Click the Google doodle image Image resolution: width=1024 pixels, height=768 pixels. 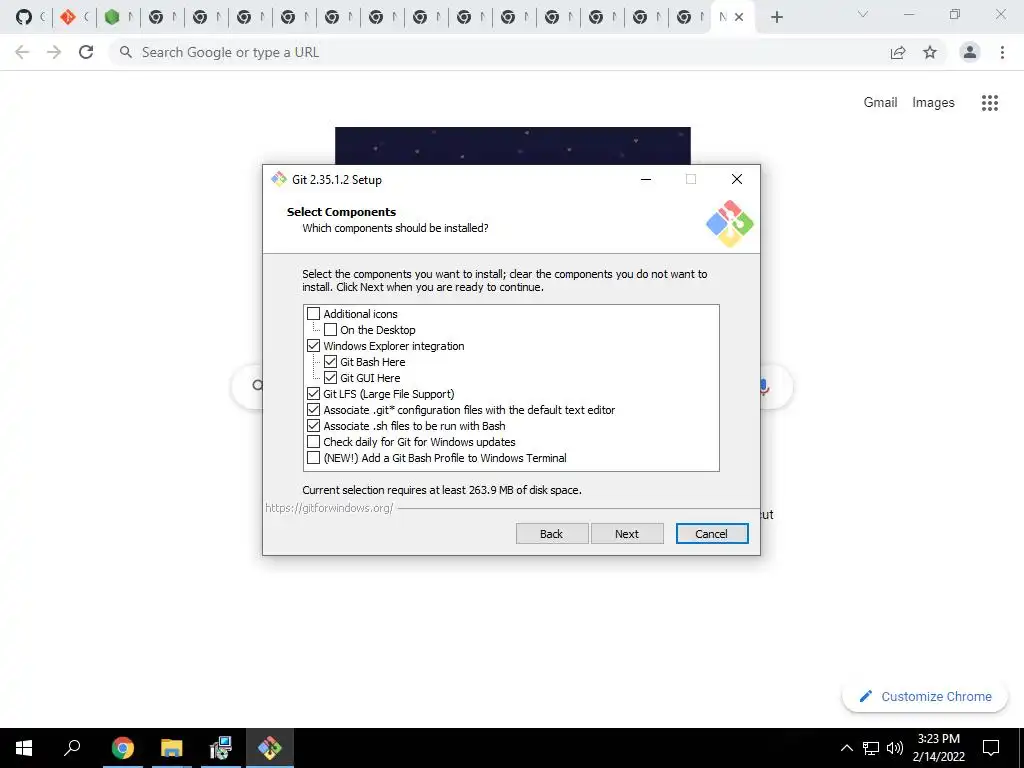513,146
